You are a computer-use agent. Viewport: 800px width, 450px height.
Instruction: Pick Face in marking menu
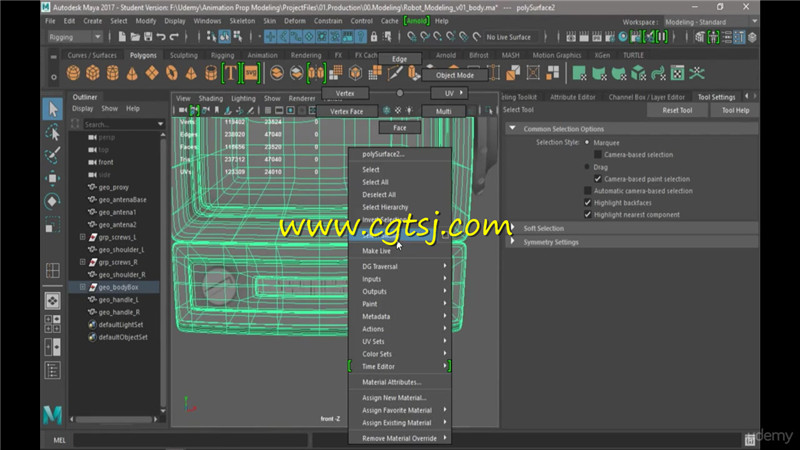coord(399,128)
